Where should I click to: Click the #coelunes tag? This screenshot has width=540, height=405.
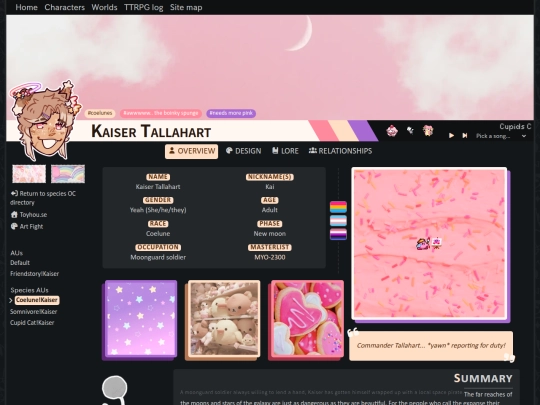click(100, 113)
